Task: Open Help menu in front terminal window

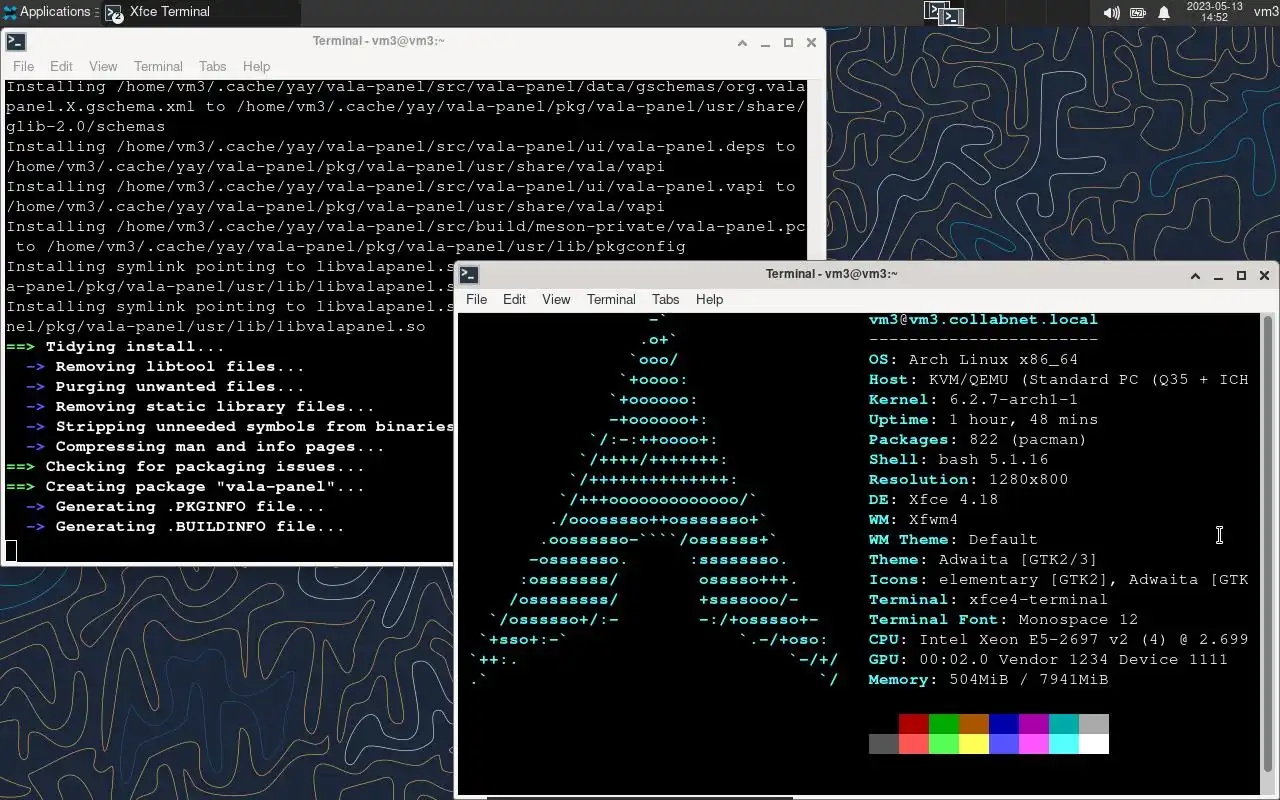Action: pos(709,299)
